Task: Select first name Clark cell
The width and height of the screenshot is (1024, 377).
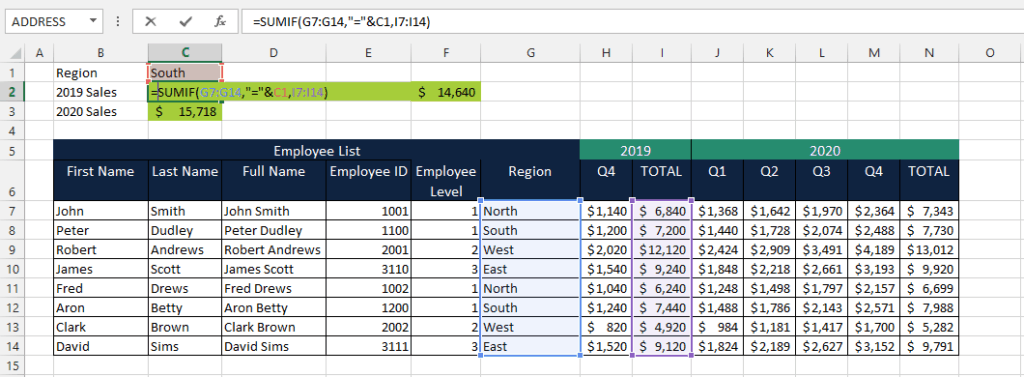Action: (x=101, y=327)
